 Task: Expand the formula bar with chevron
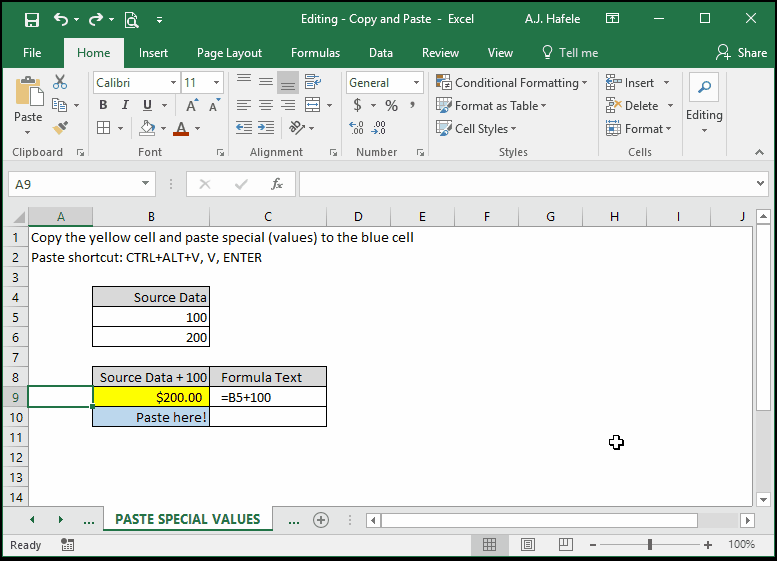click(761, 183)
